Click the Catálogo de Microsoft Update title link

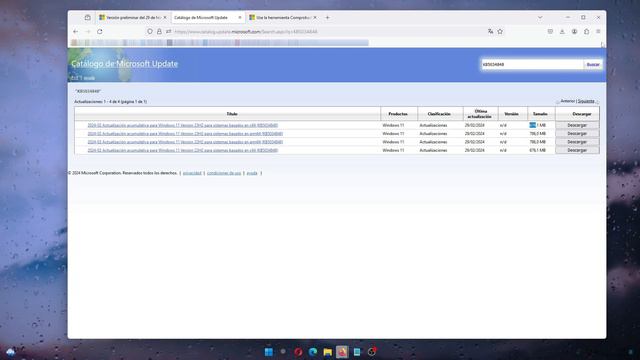(x=124, y=64)
